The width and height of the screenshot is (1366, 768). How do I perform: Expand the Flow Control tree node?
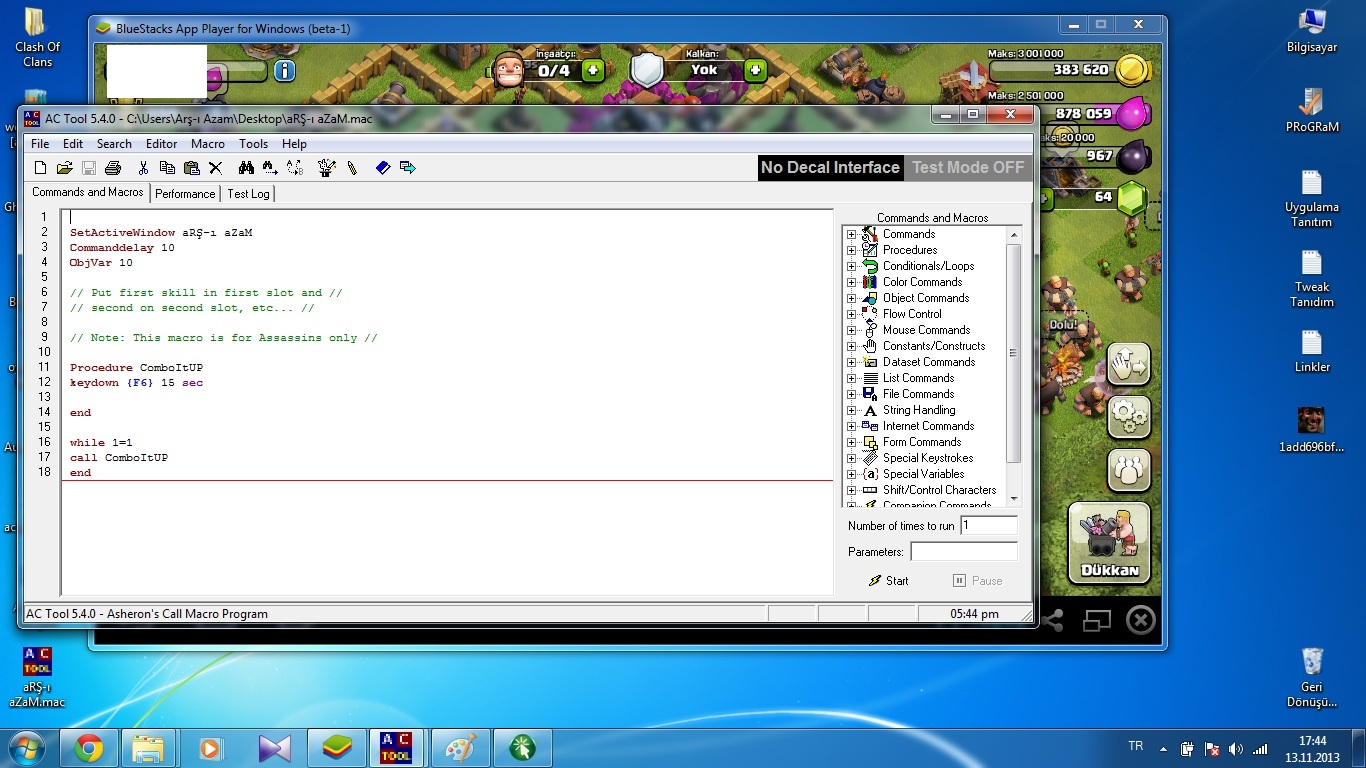pos(852,315)
